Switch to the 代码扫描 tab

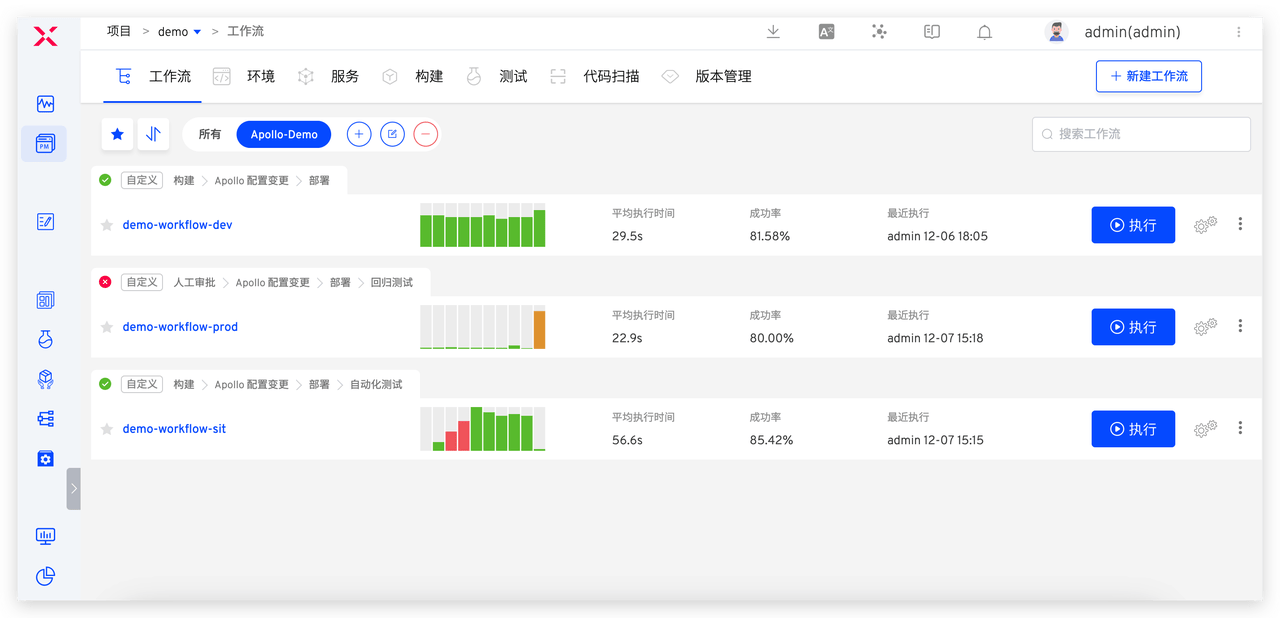611,76
